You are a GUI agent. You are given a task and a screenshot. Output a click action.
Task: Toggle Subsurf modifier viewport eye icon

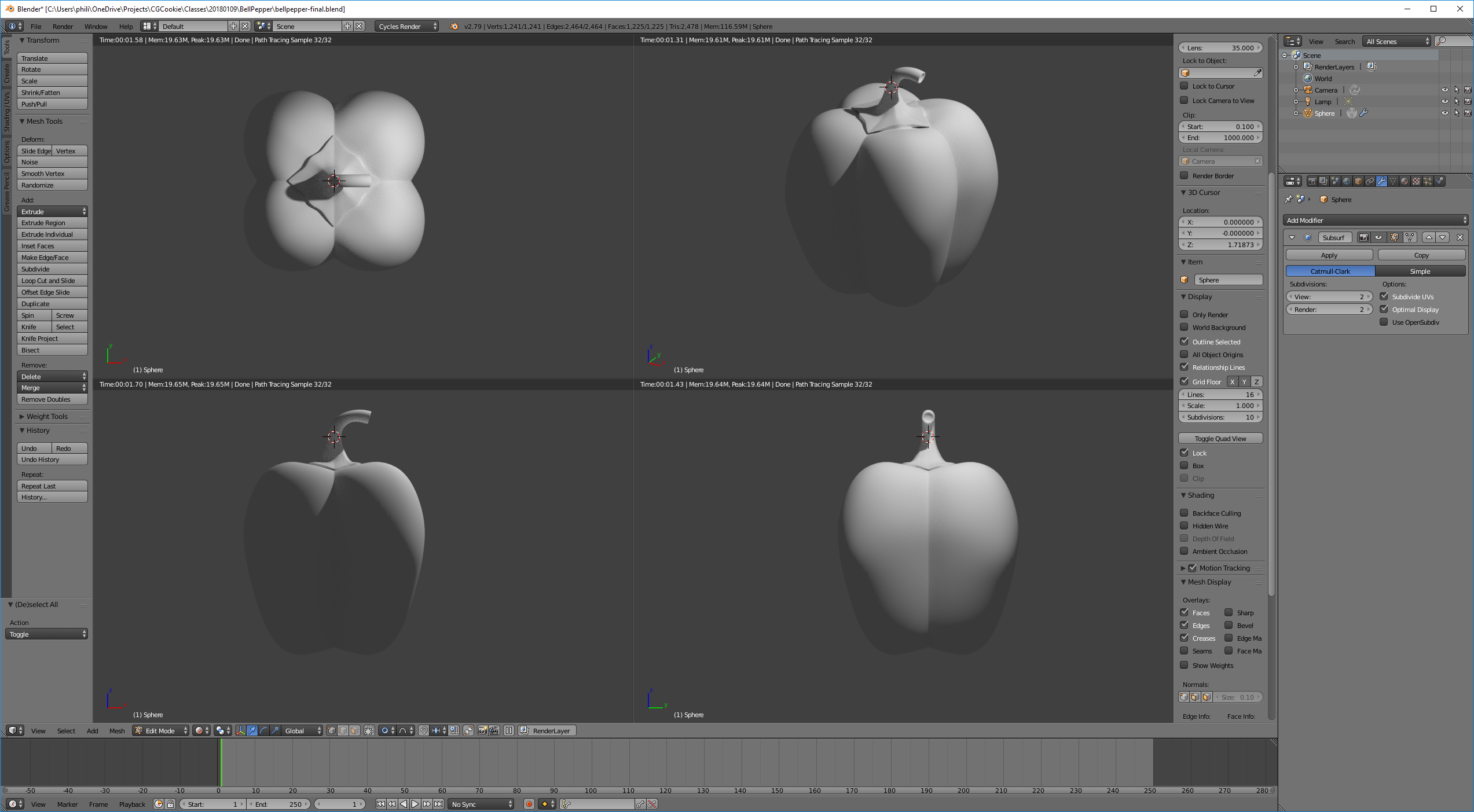pos(1378,237)
